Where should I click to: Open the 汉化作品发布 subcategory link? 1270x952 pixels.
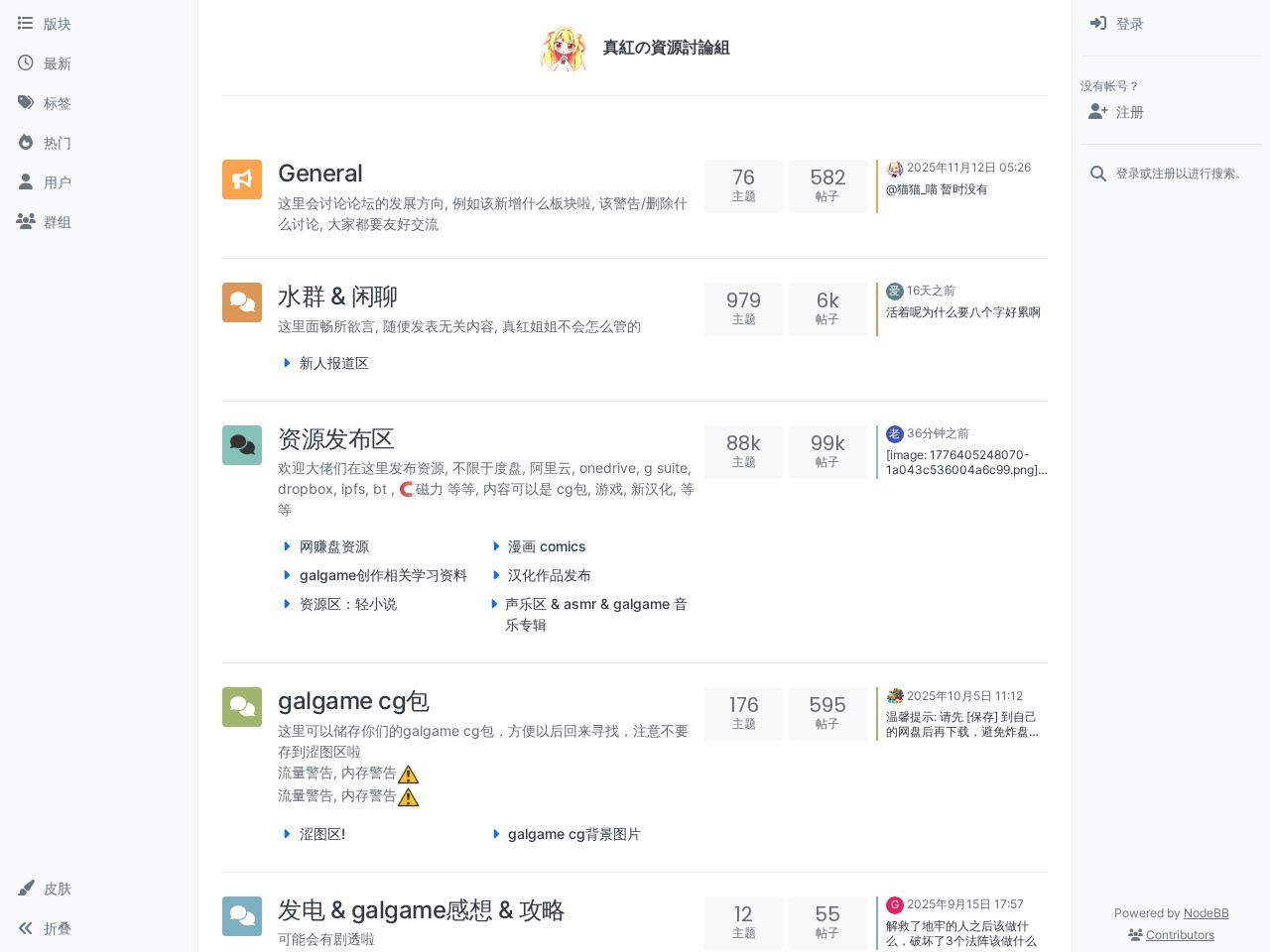point(549,575)
